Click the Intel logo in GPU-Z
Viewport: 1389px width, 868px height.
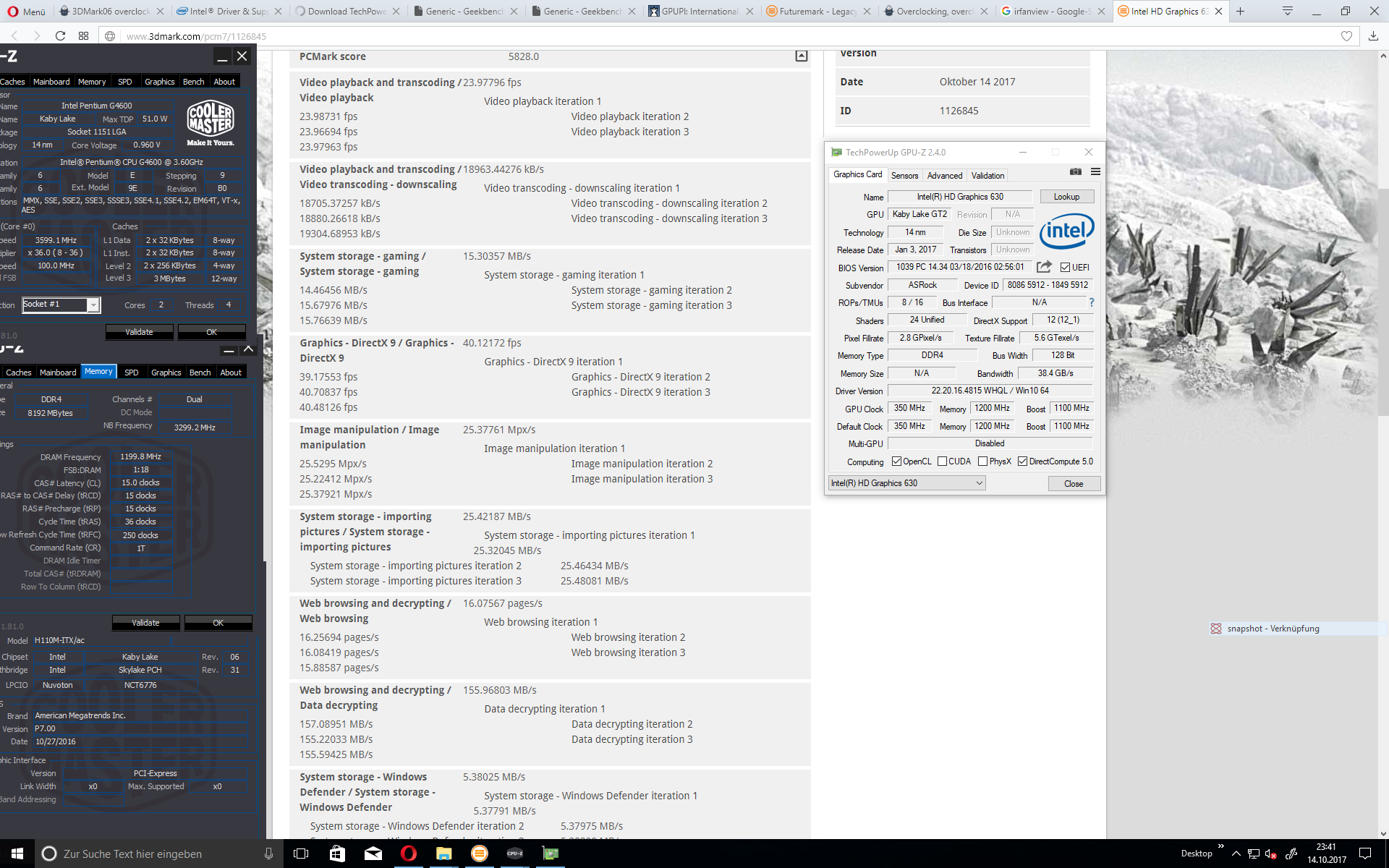(x=1066, y=231)
